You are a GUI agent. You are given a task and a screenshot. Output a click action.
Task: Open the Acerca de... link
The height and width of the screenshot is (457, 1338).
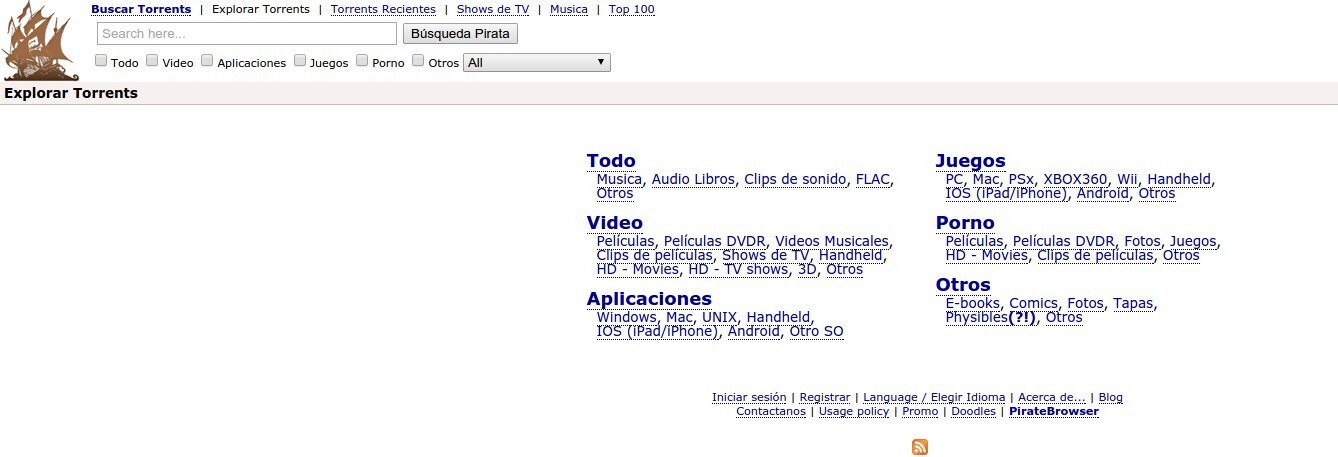pos(1052,398)
